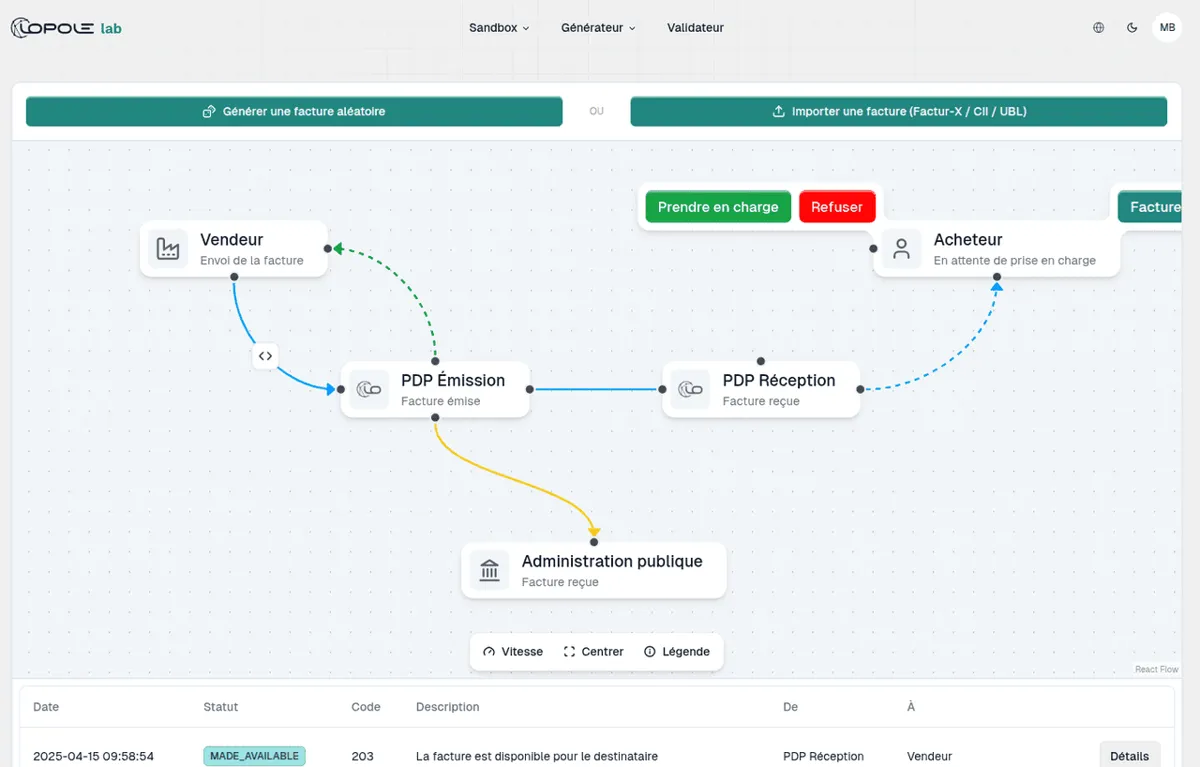Open the MB user avatar menu
Image resolution: width=1200 pixels, height=767 pixels.
coord(1167,28)
